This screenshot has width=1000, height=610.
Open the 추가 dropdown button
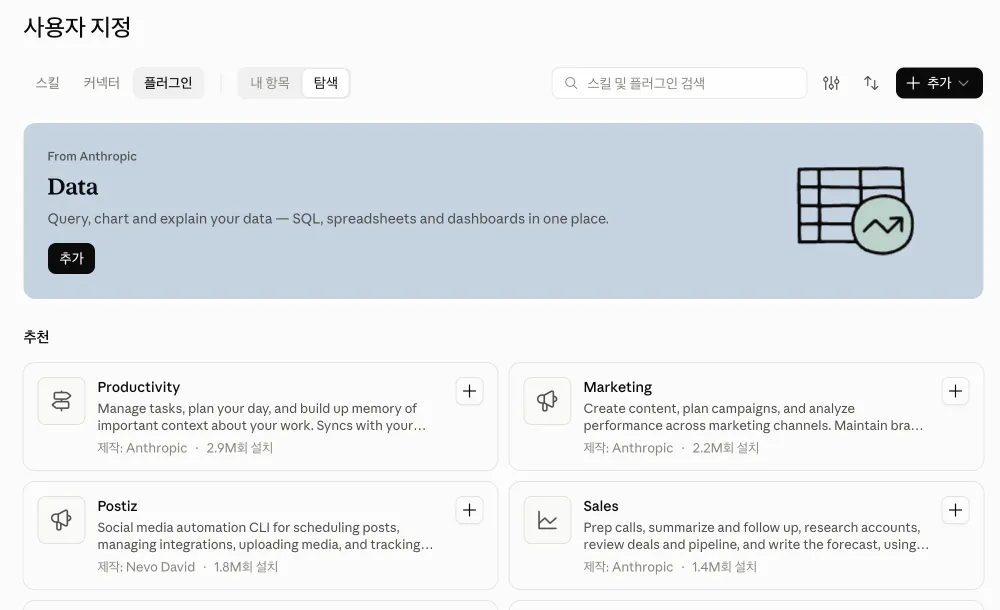[939, 83]
